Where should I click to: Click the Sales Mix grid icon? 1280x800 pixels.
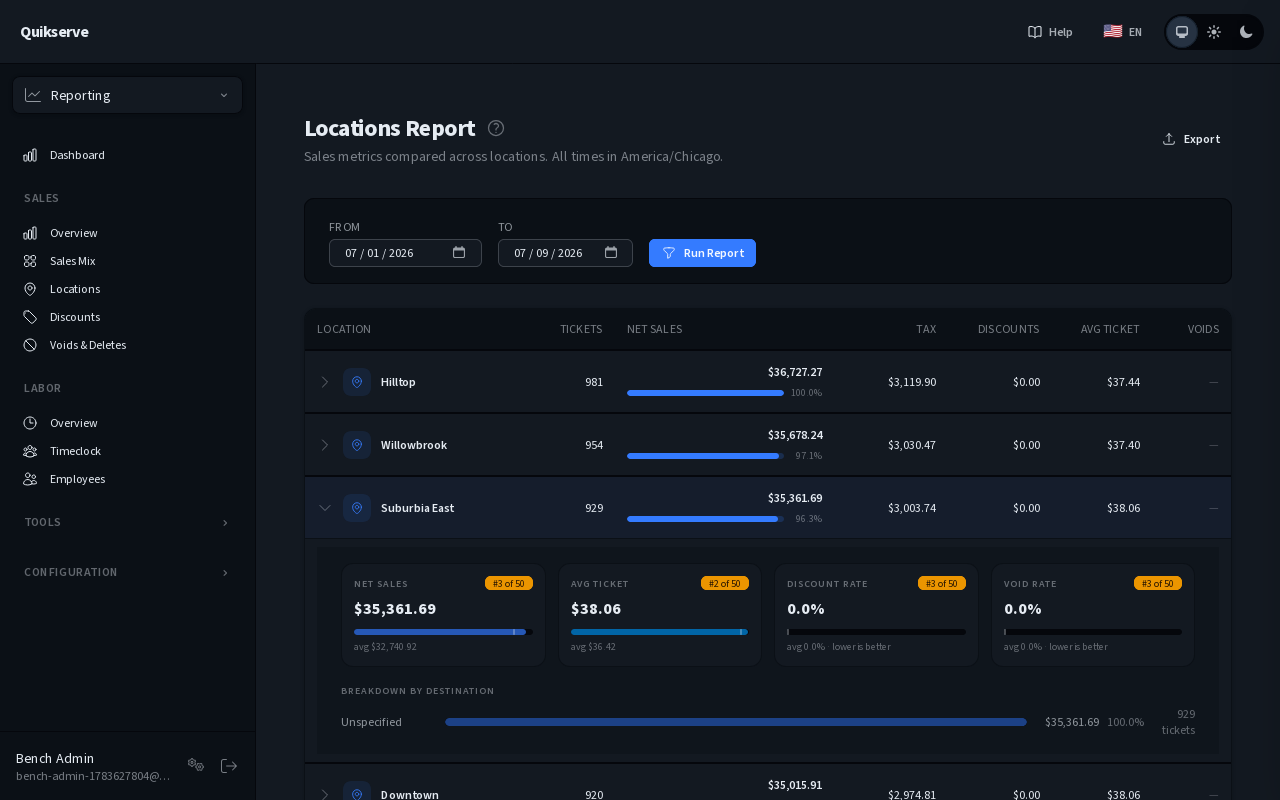click(31, 261)
